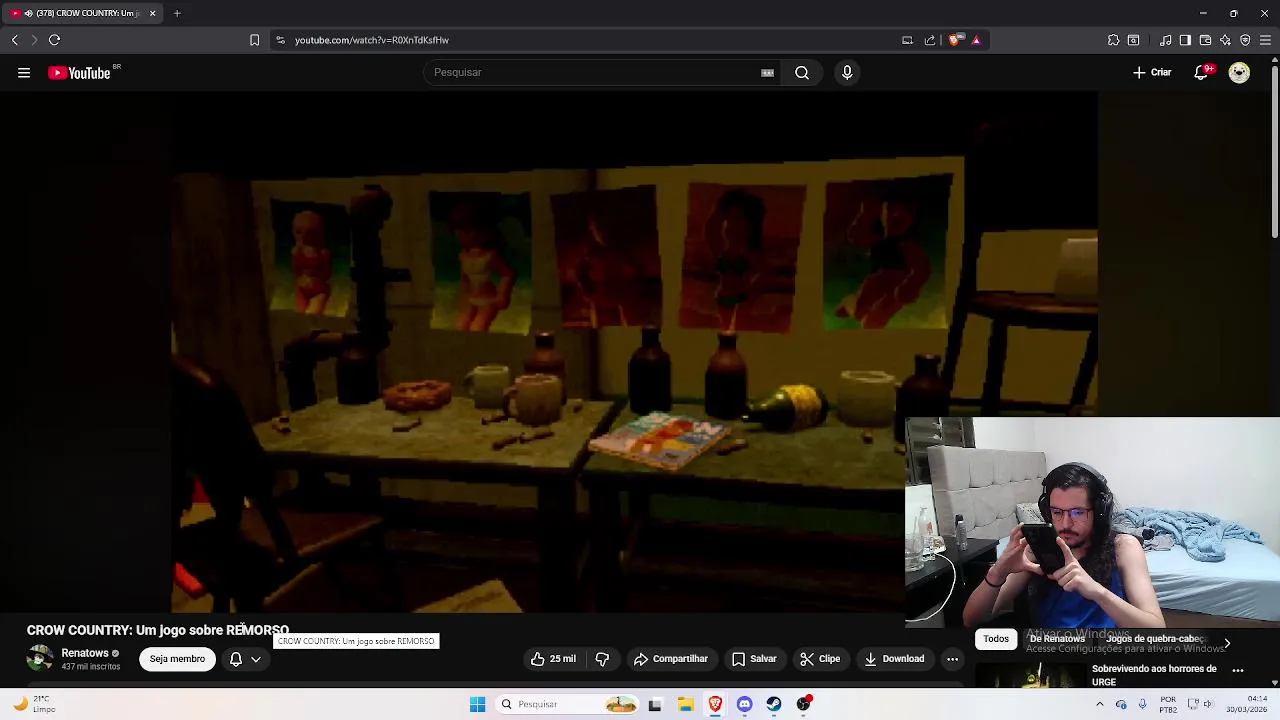Select the De Renatows filter chip
Screen dimensions: 1280x720
point(1057,639)
